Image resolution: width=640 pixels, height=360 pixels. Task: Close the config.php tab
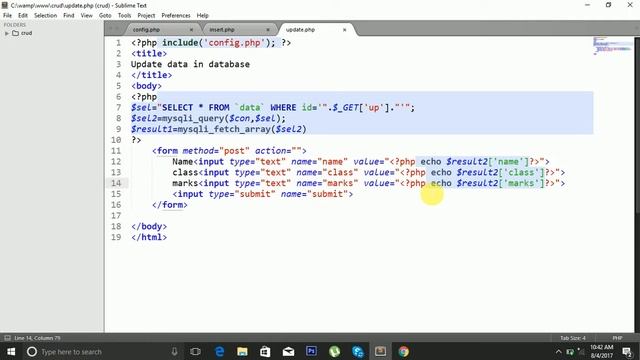(191, 30)
